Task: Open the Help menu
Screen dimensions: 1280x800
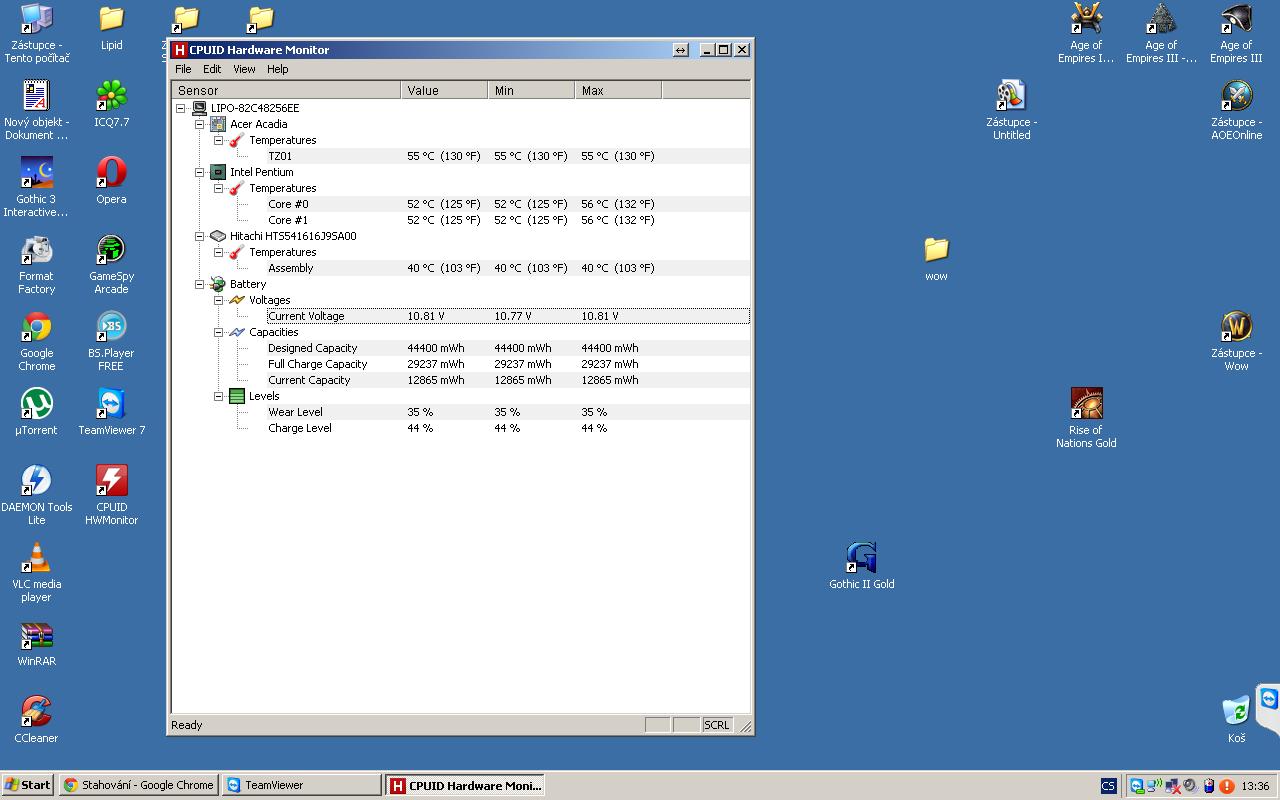Action: (x=277, y=69)
